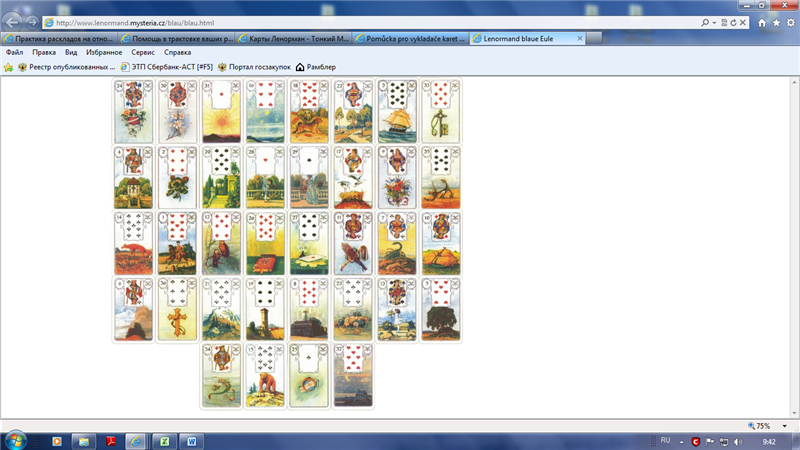Open favorite 'Портал госзакупок'
800x450 pixels.
click(254, 67)
